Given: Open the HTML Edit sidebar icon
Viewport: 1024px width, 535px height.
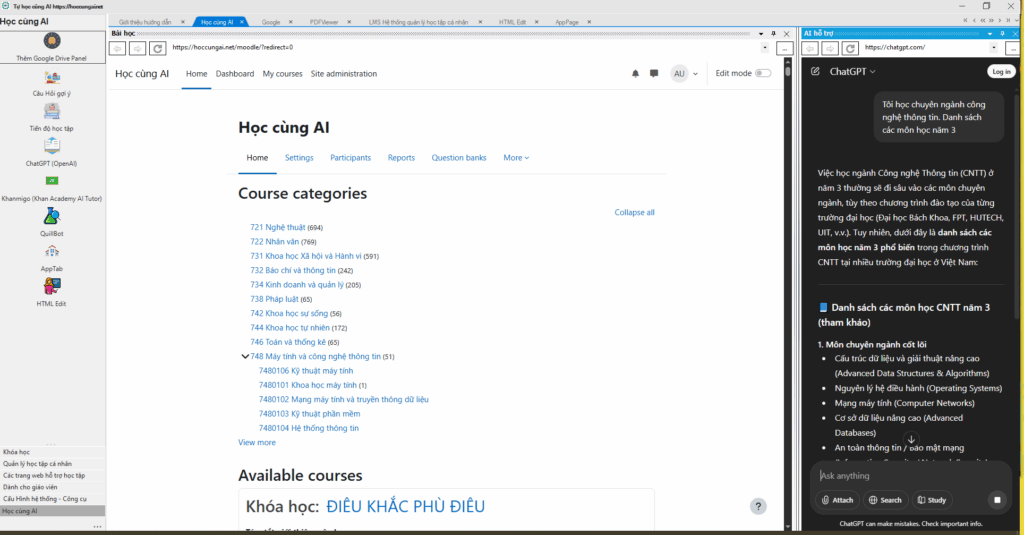Looking at the screenshot, I should [51, 286].
